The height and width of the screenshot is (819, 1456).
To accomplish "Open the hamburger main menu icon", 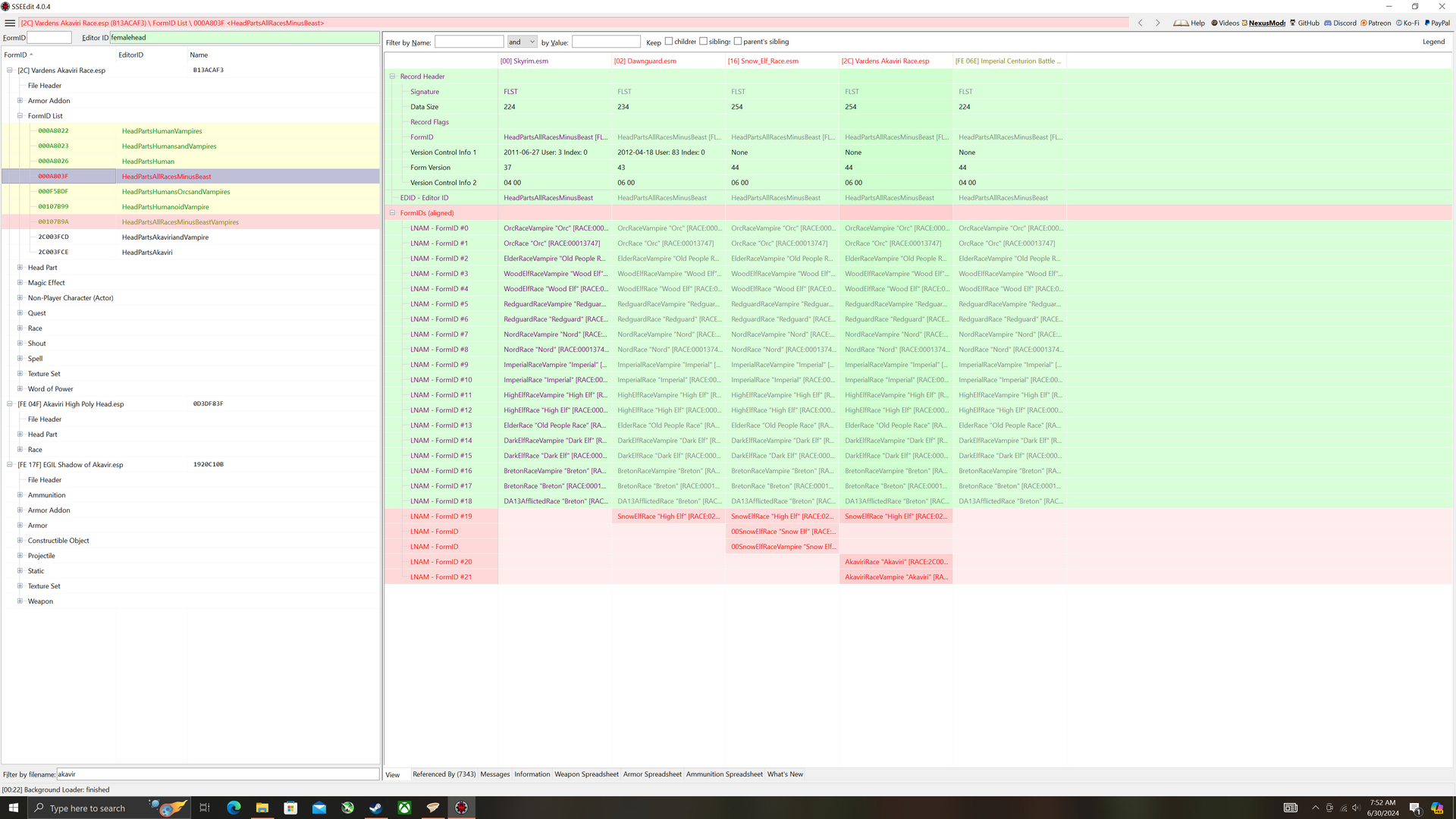I will 10,23.
